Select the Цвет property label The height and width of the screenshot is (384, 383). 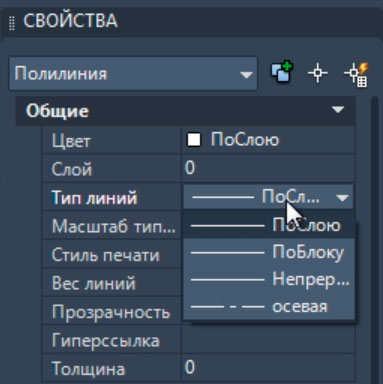[x=71, y=141]
